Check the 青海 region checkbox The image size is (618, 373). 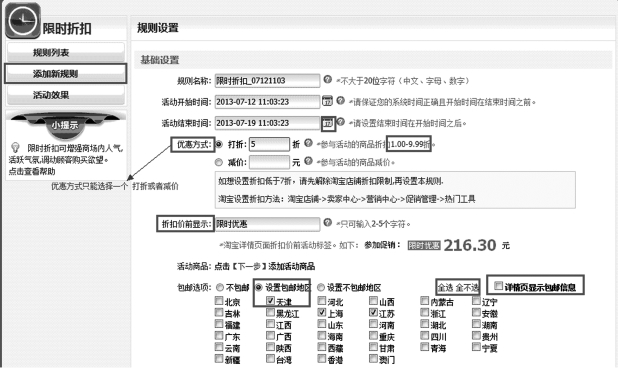424,347
